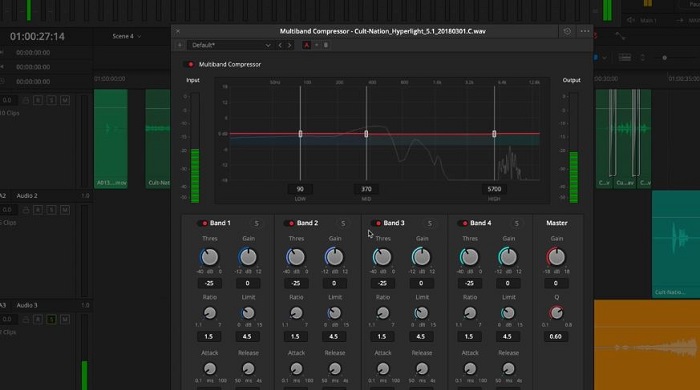
Task: Select the A013...mov clip on timeline
Action: (111, 138)
